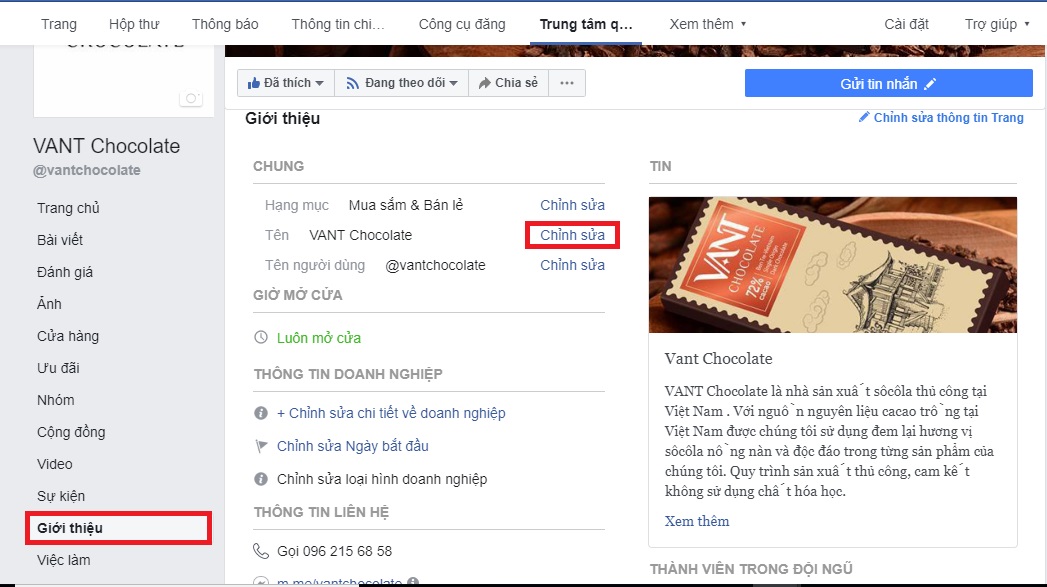Expand the Trợ giúp dropdown

[997, 24]
